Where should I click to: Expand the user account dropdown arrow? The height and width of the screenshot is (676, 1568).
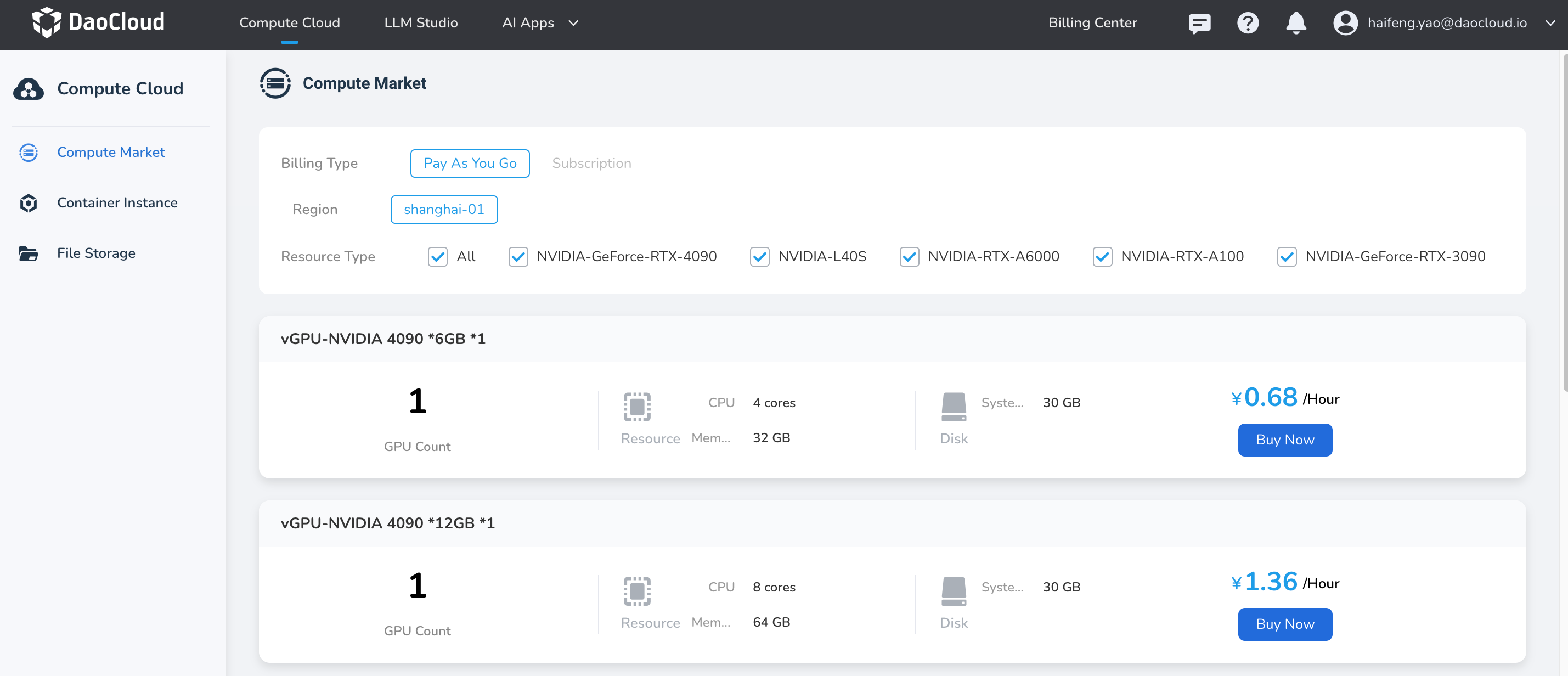tap(1550, 23)
